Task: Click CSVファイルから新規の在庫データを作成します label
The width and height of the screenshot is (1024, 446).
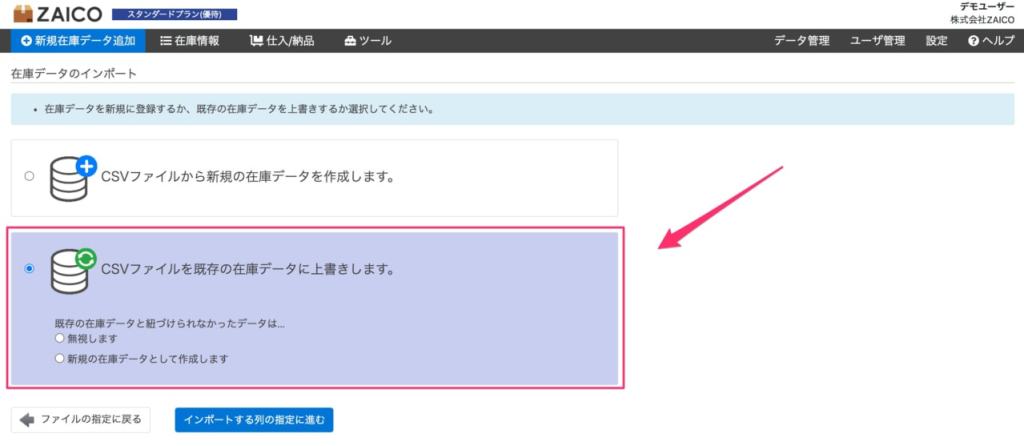Action: pos(248,177)
